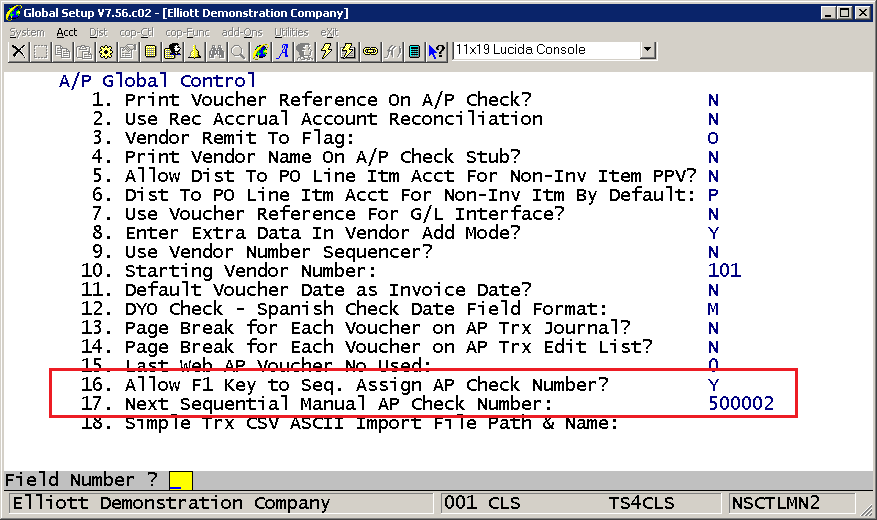
Task: Click field 6 value P
Action: (x=713, y=195)
